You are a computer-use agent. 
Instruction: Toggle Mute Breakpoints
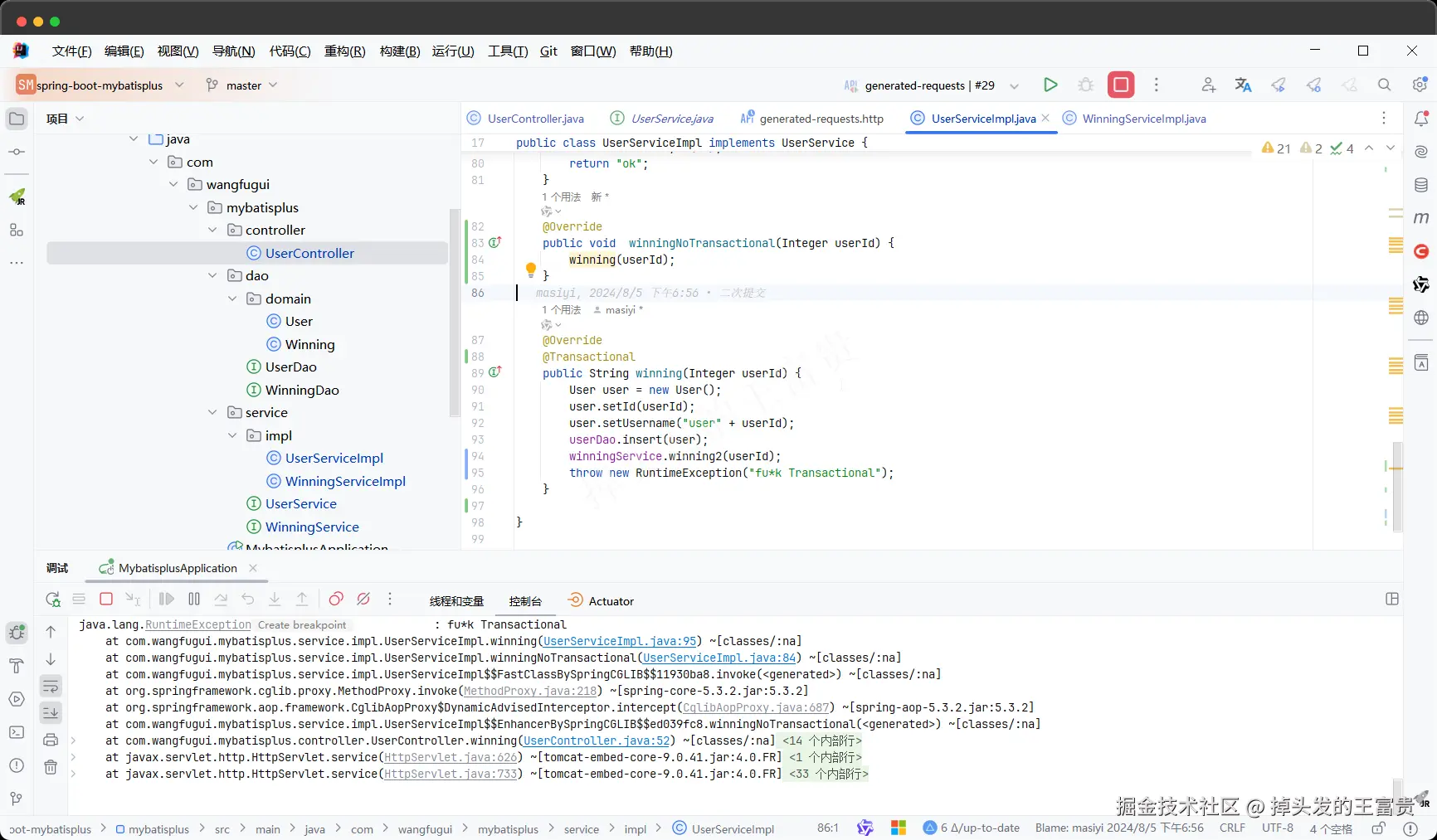tap(363, 599)
